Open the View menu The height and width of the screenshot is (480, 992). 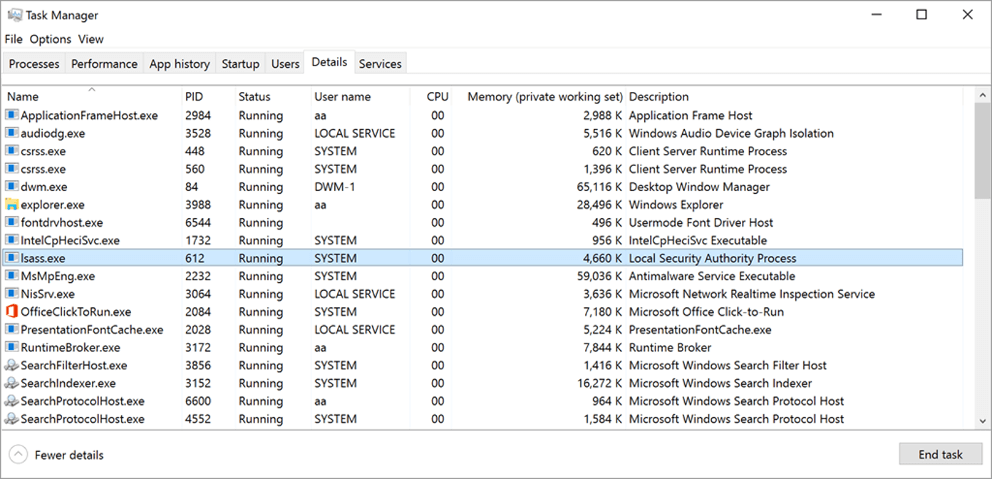click(90, 39)
